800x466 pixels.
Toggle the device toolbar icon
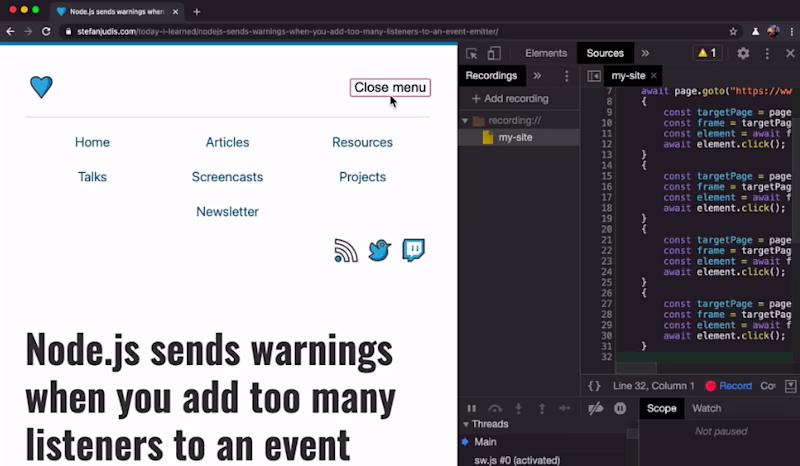493,53
